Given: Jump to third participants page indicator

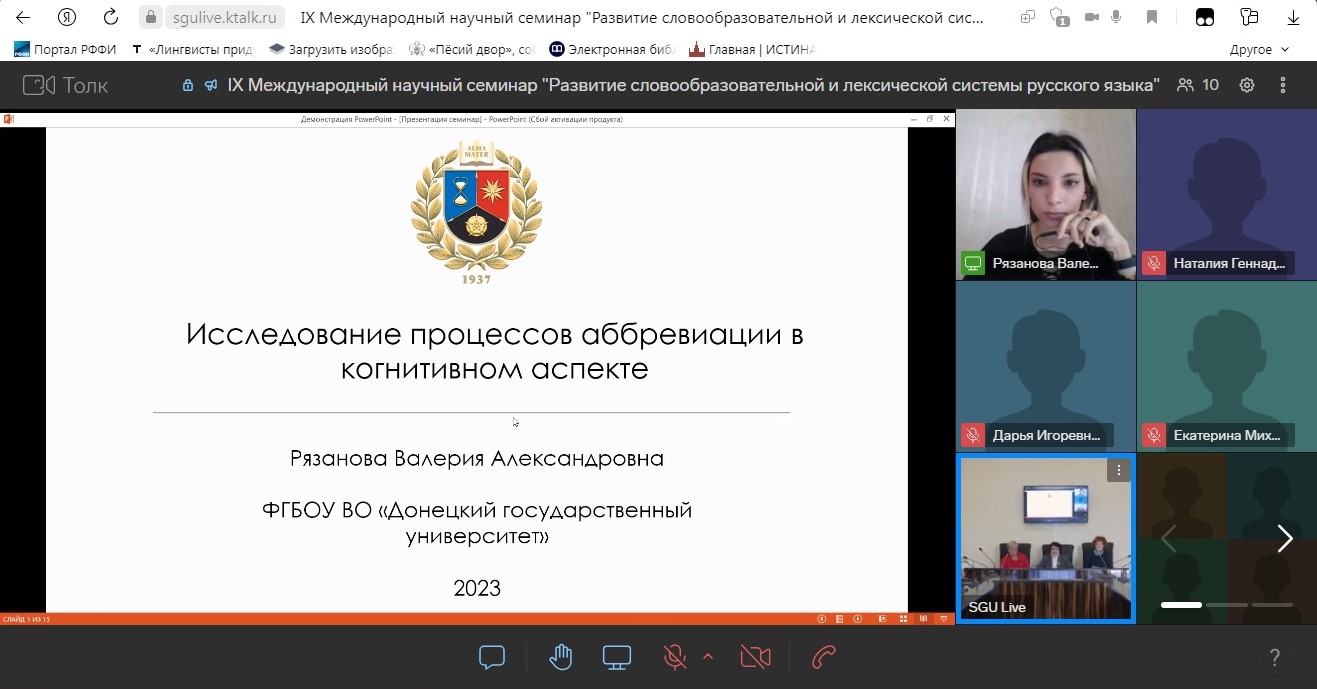Looking at the screenshot, I should point(1273,605).
